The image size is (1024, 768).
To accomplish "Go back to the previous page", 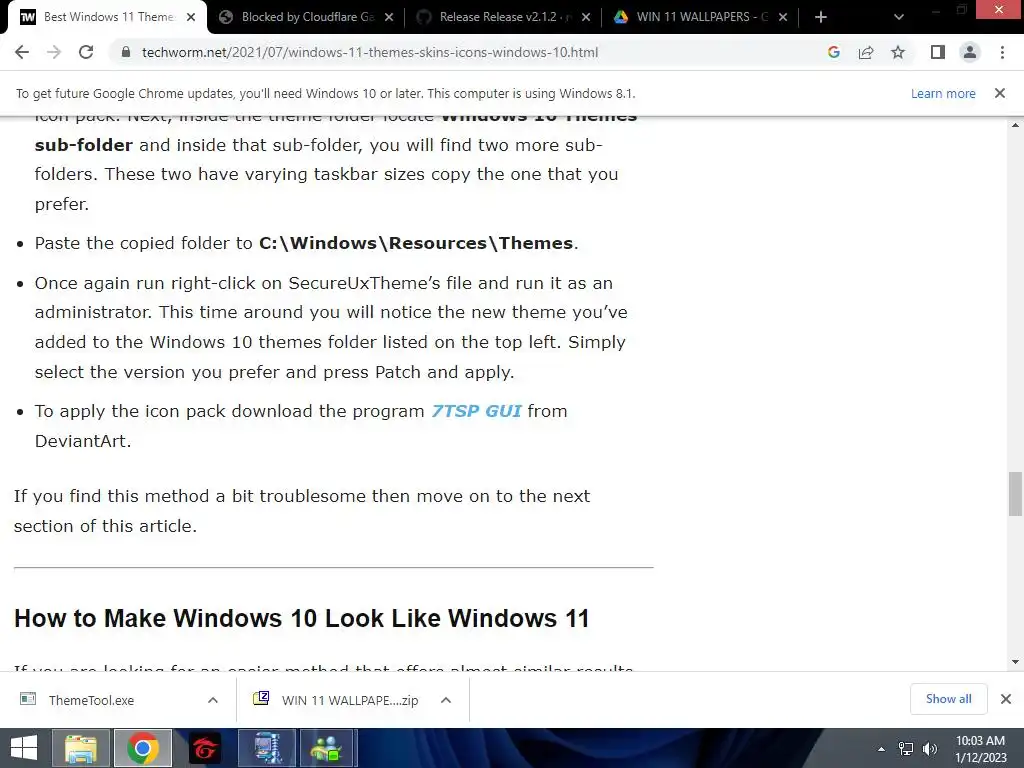I will pyautogui.click(x=22, y=52).
